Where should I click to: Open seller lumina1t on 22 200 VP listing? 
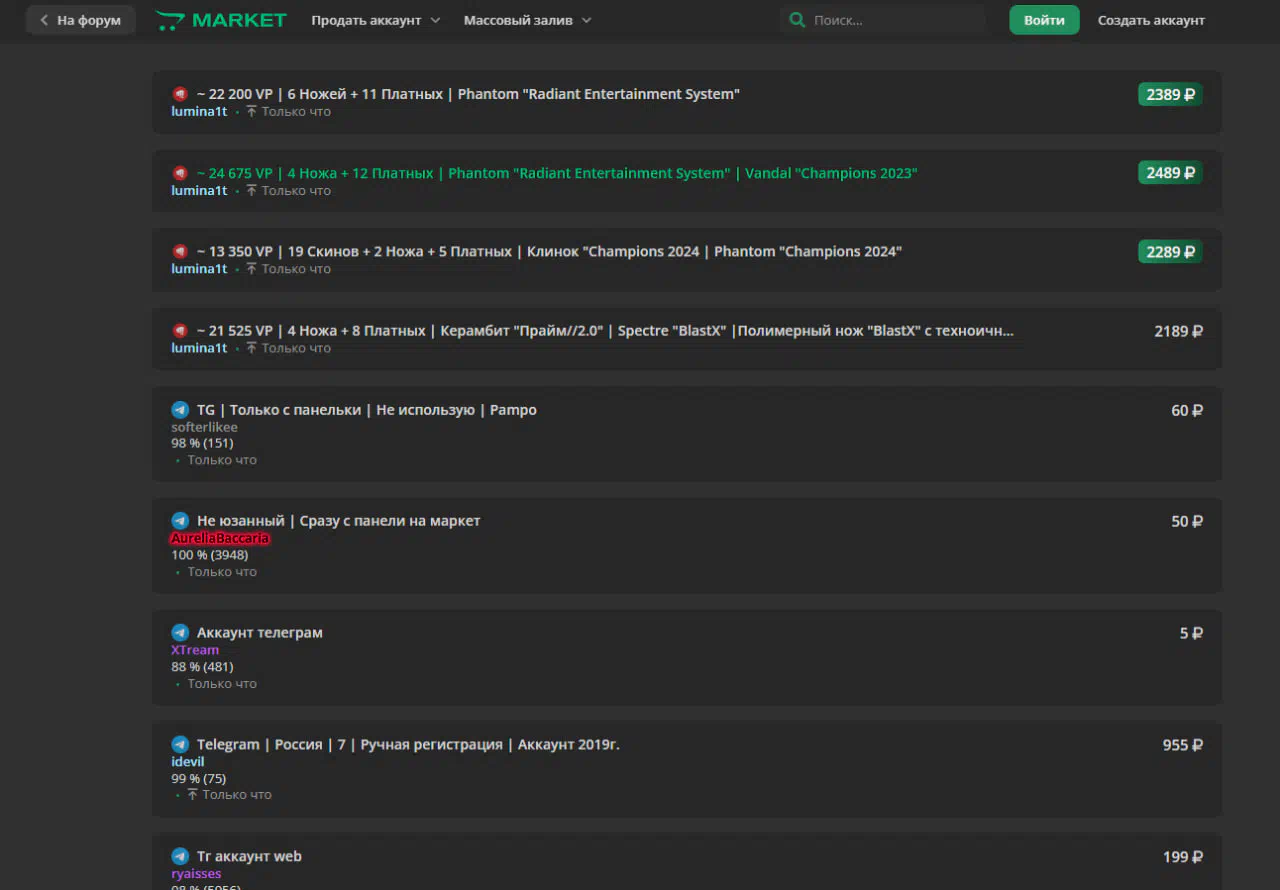[199, 112]
